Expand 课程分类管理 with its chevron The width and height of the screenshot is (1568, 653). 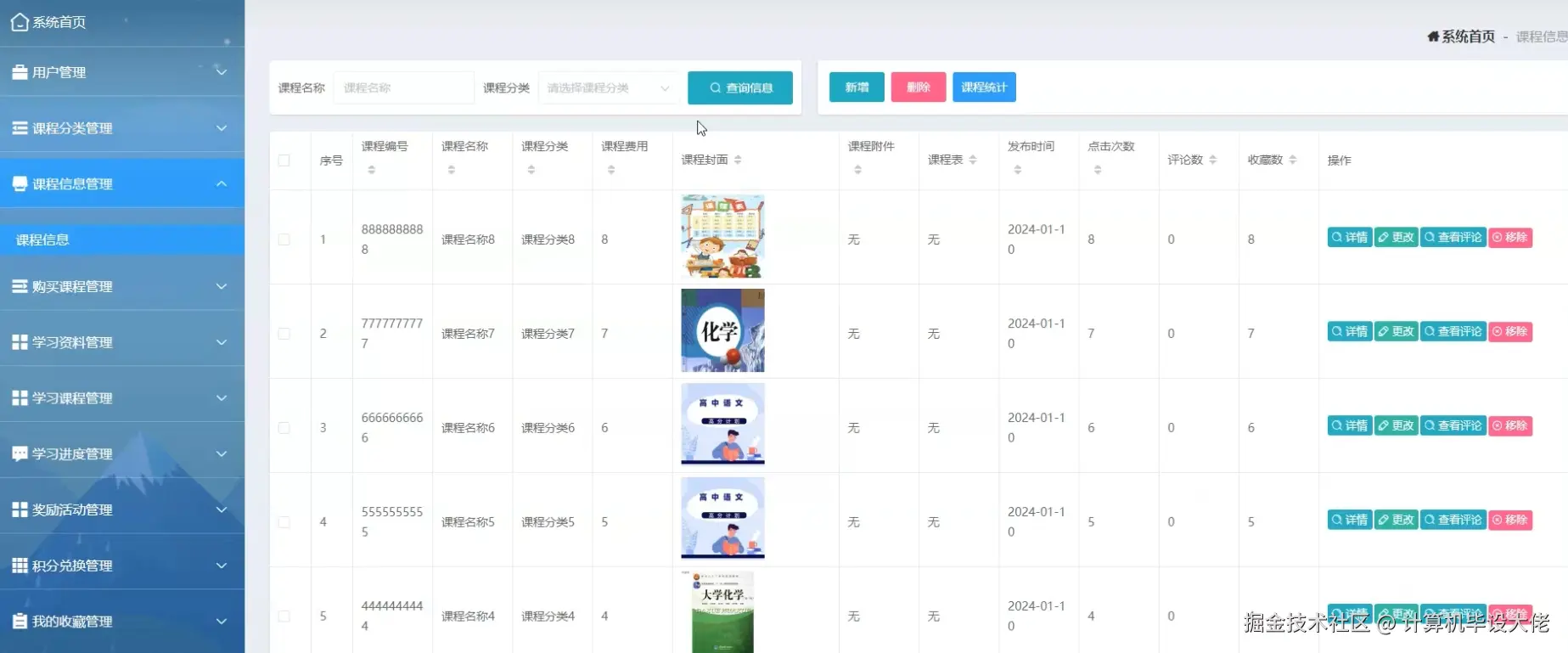[222, 128]
